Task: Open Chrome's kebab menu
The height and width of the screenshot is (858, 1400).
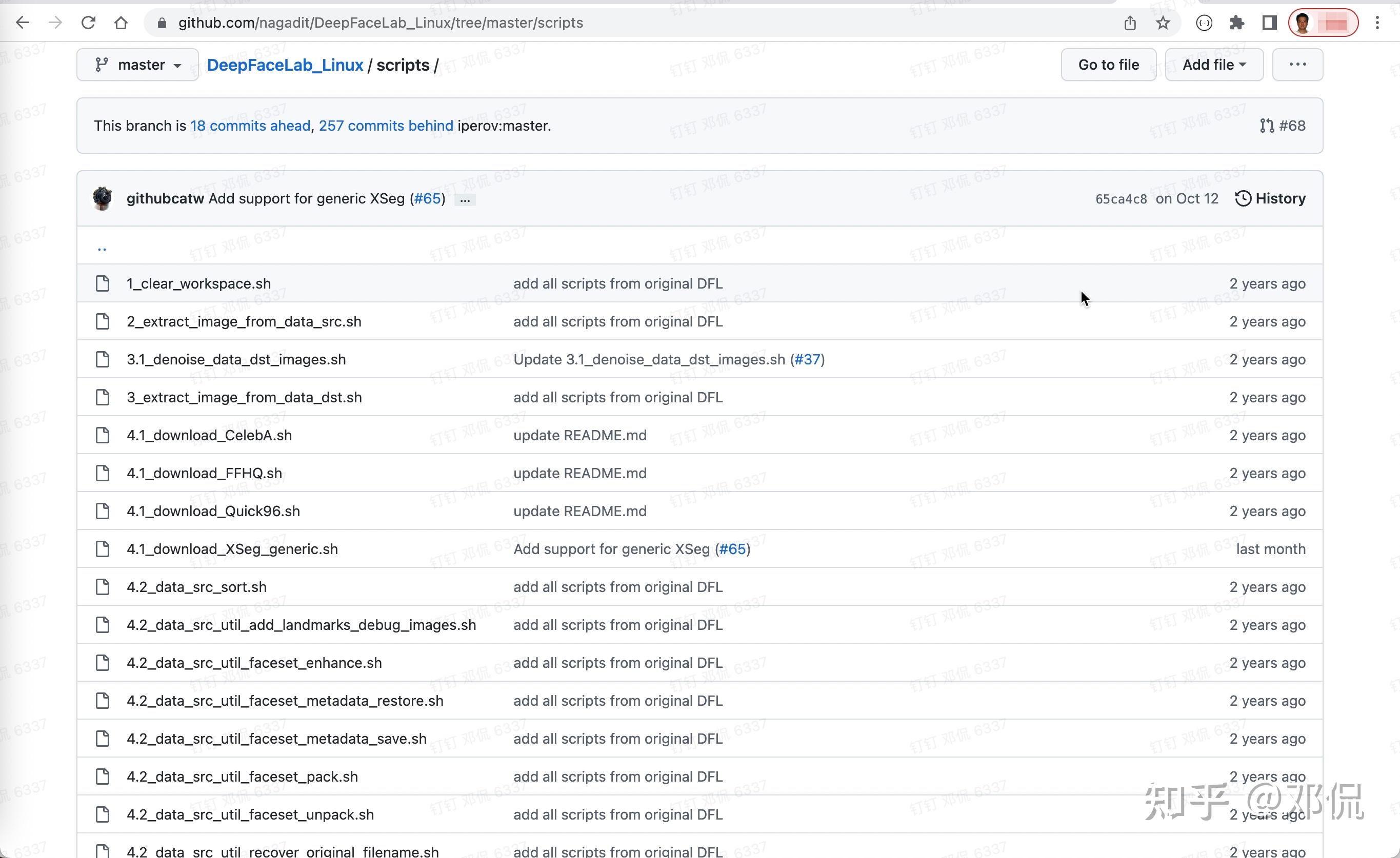Action: (x=1377, y=23)
